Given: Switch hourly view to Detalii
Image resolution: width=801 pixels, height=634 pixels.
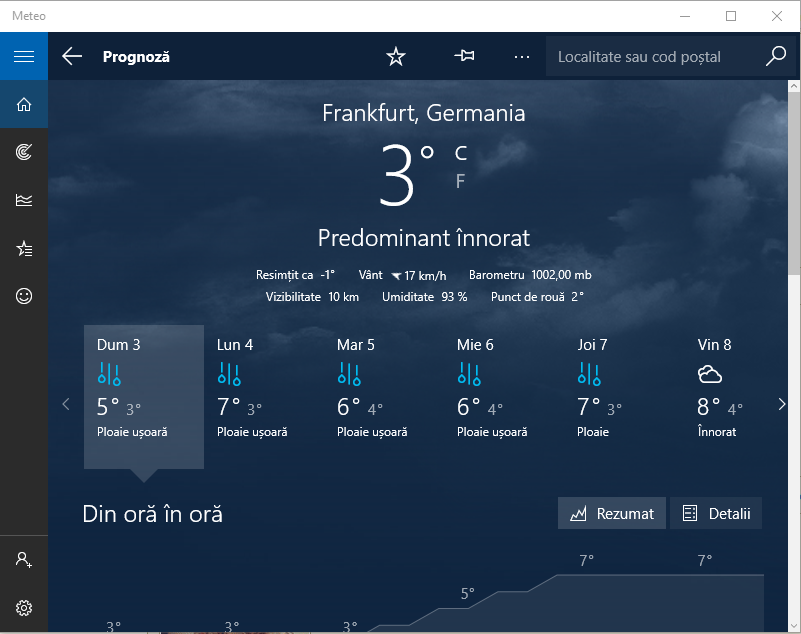Looking at the screenshot, I should click(x=716, y=513).
